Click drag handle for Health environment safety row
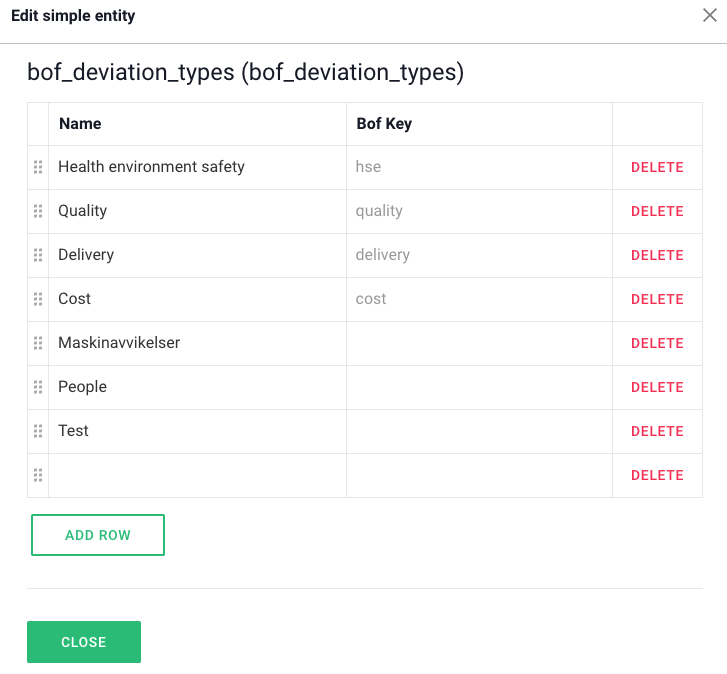This screenshot has width=727, height=674. (38, 167)
